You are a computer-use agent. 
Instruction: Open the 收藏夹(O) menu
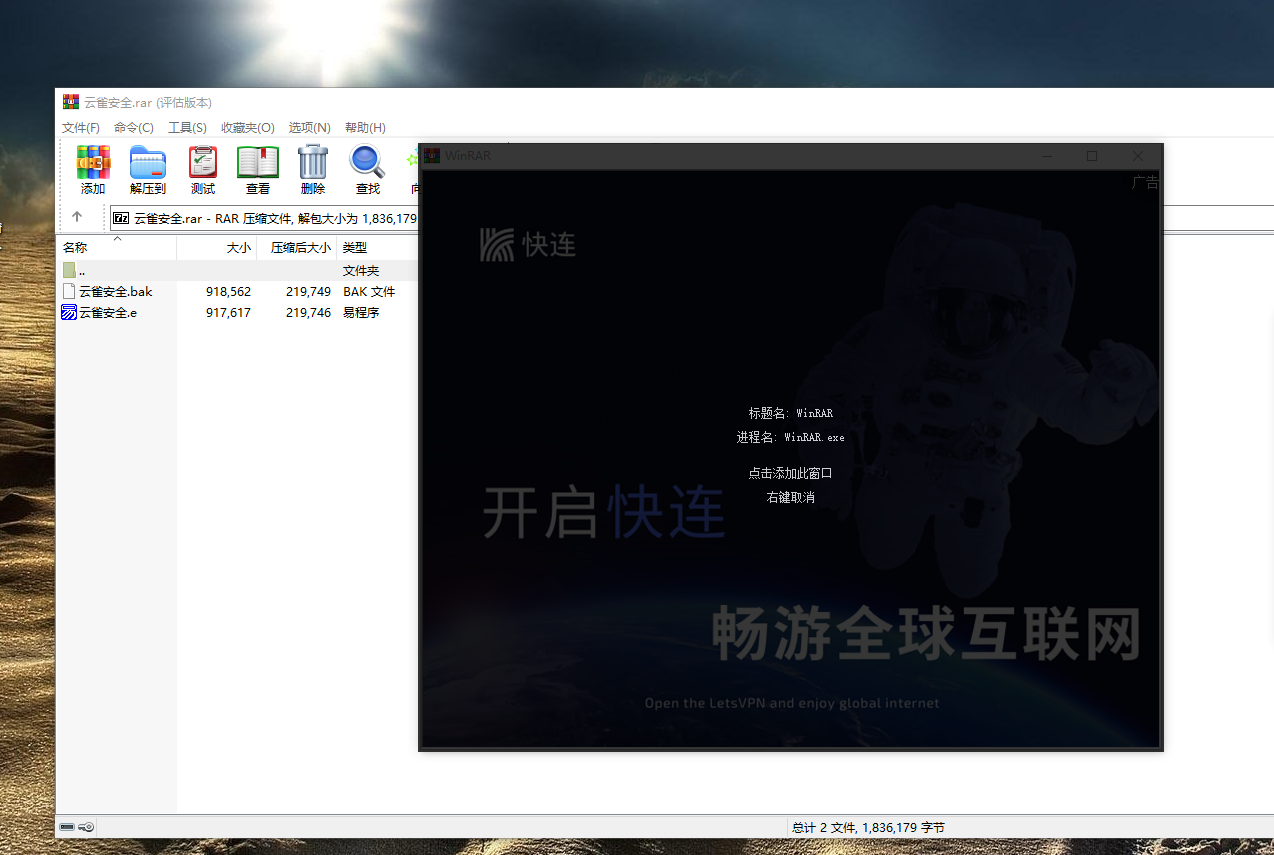pos(248,127)
